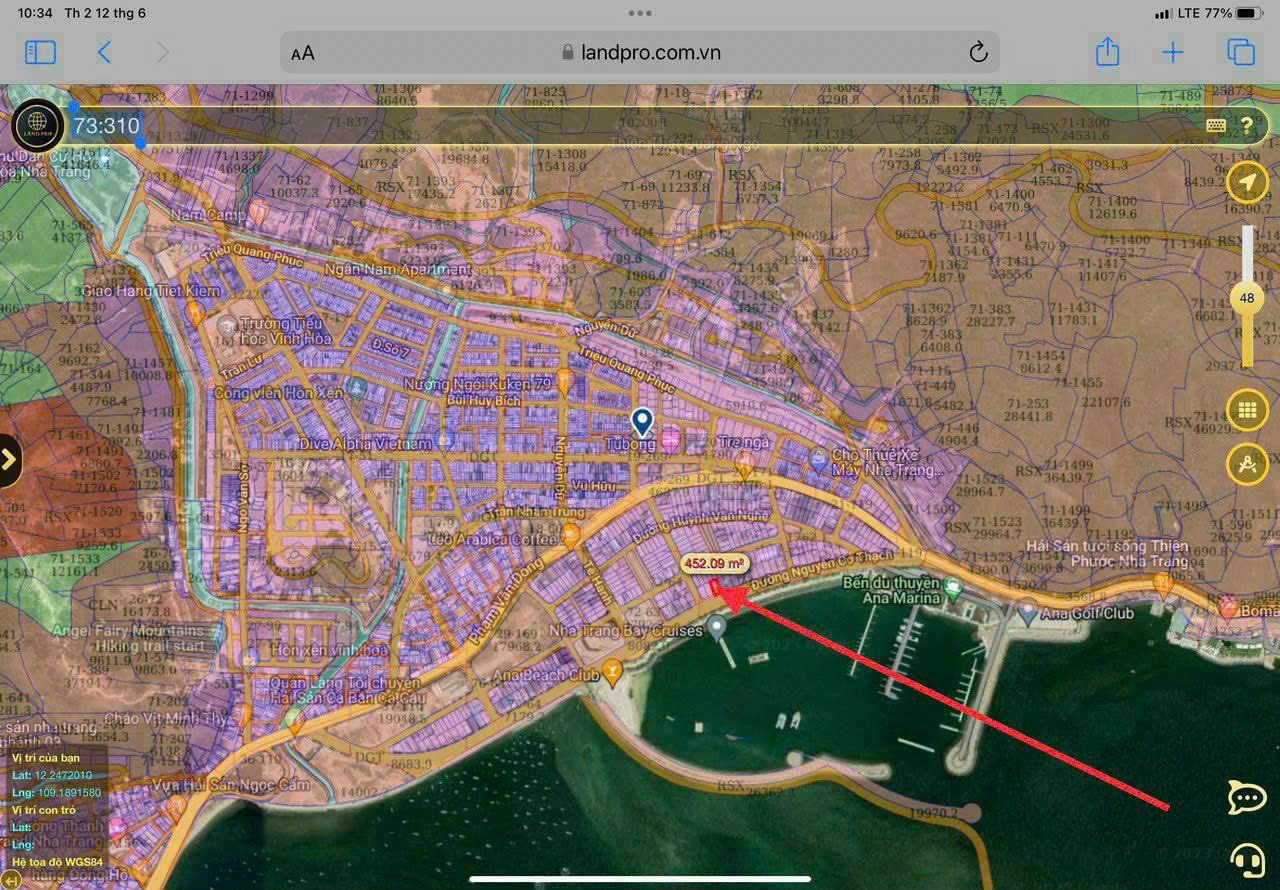
Task: Open a new Safari tab
Action: [1172, 52]
